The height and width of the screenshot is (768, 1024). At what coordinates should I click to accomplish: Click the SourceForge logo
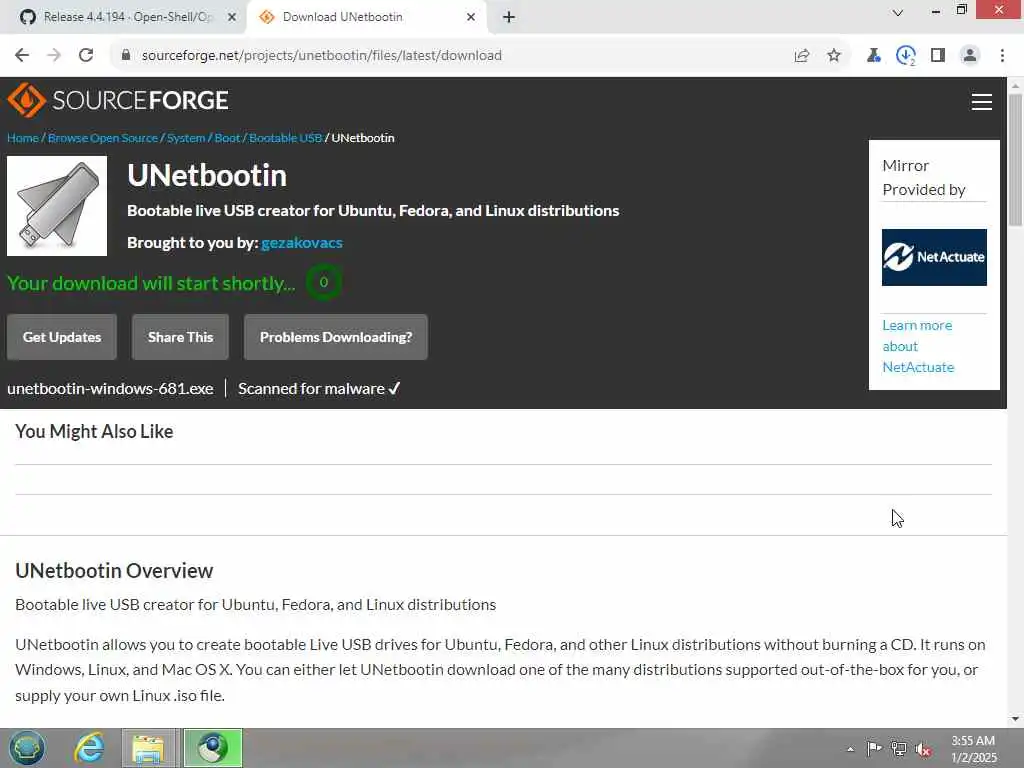(118, 100)
